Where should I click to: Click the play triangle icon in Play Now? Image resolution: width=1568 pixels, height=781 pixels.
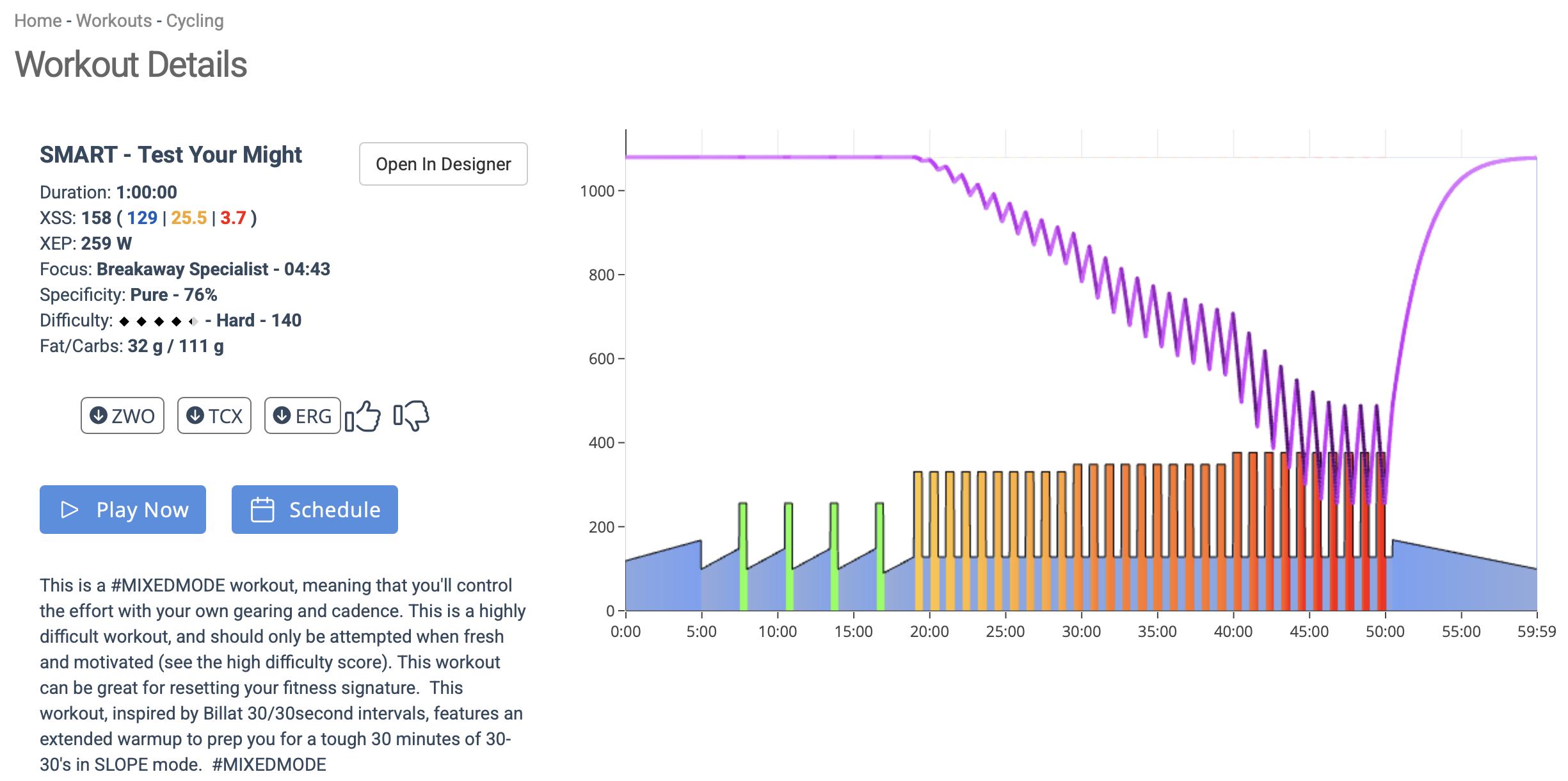[x=69, y=510]
